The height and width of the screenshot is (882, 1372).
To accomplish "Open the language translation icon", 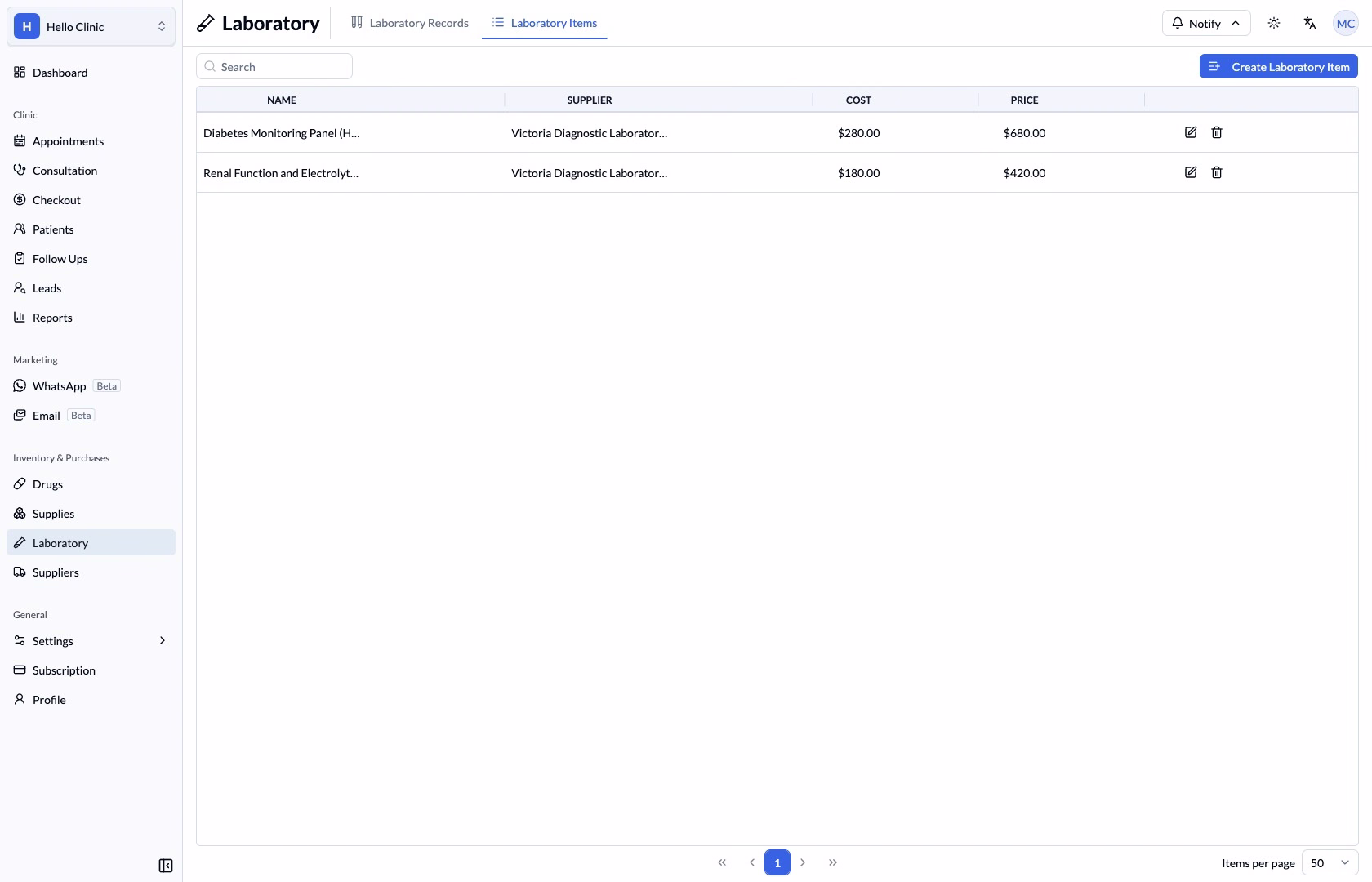I will pyautogui.click(x=1310, y=23).
